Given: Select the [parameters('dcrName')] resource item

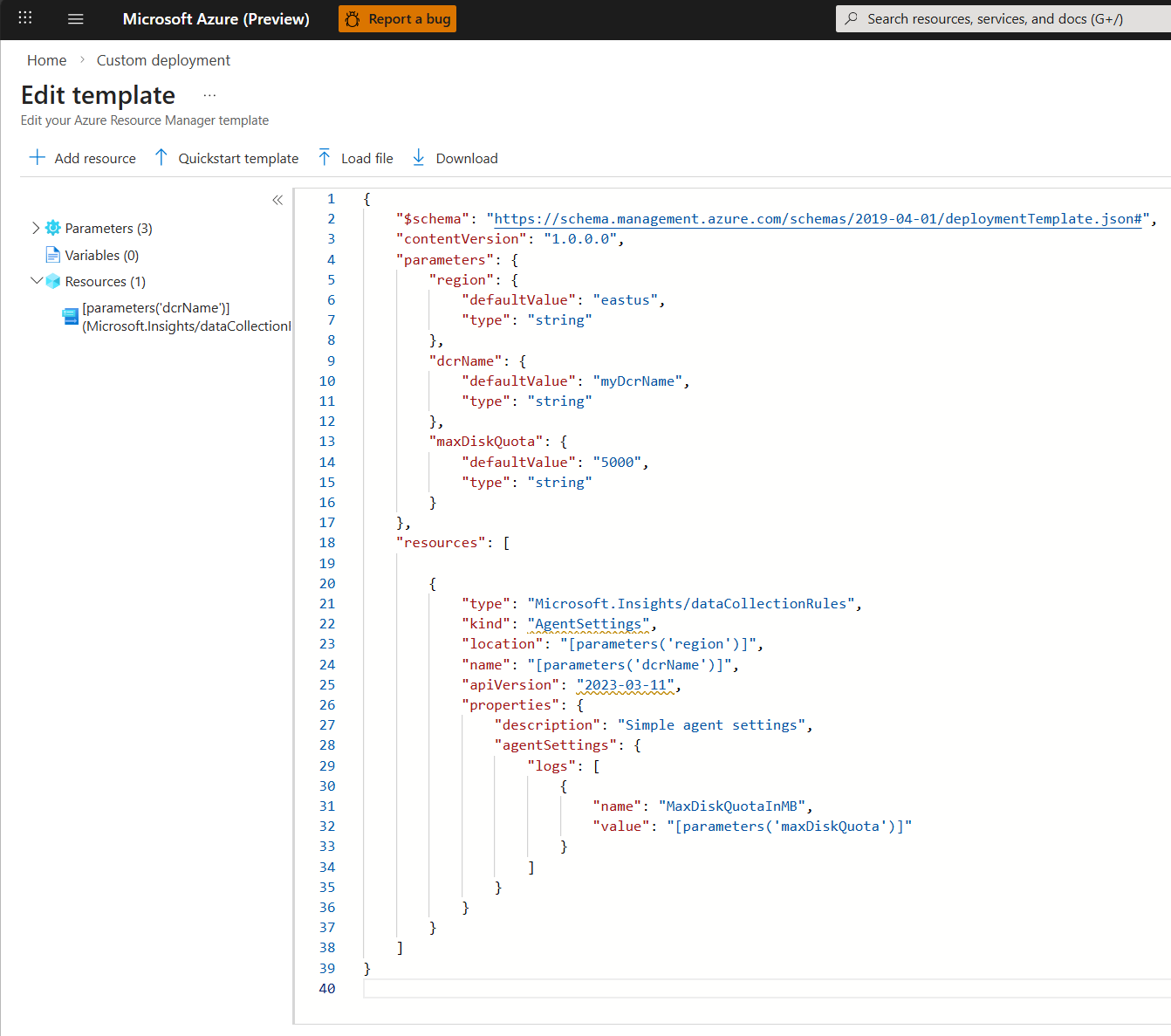Looking at the screenshot, I should (x=156, y=308).
